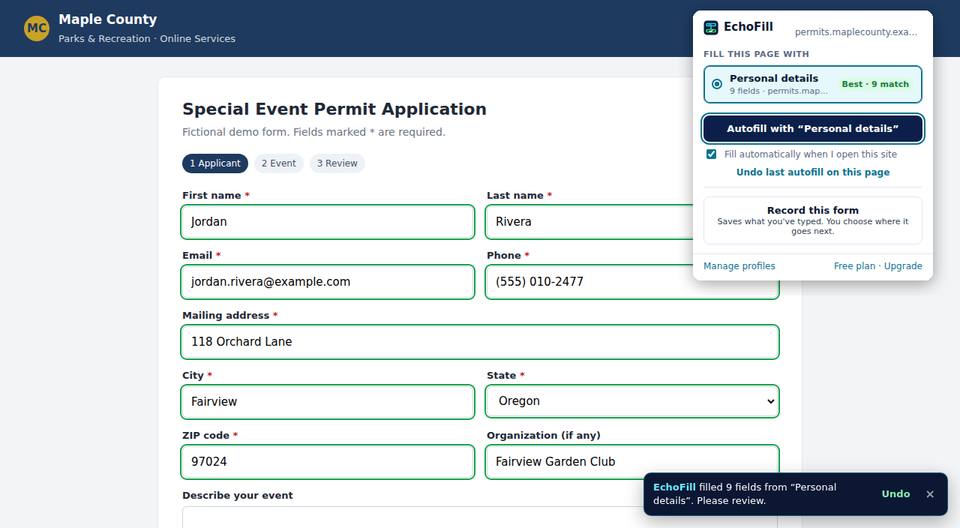Click the permits.maplecounty domain text in EchoFill

coord(856,32)
